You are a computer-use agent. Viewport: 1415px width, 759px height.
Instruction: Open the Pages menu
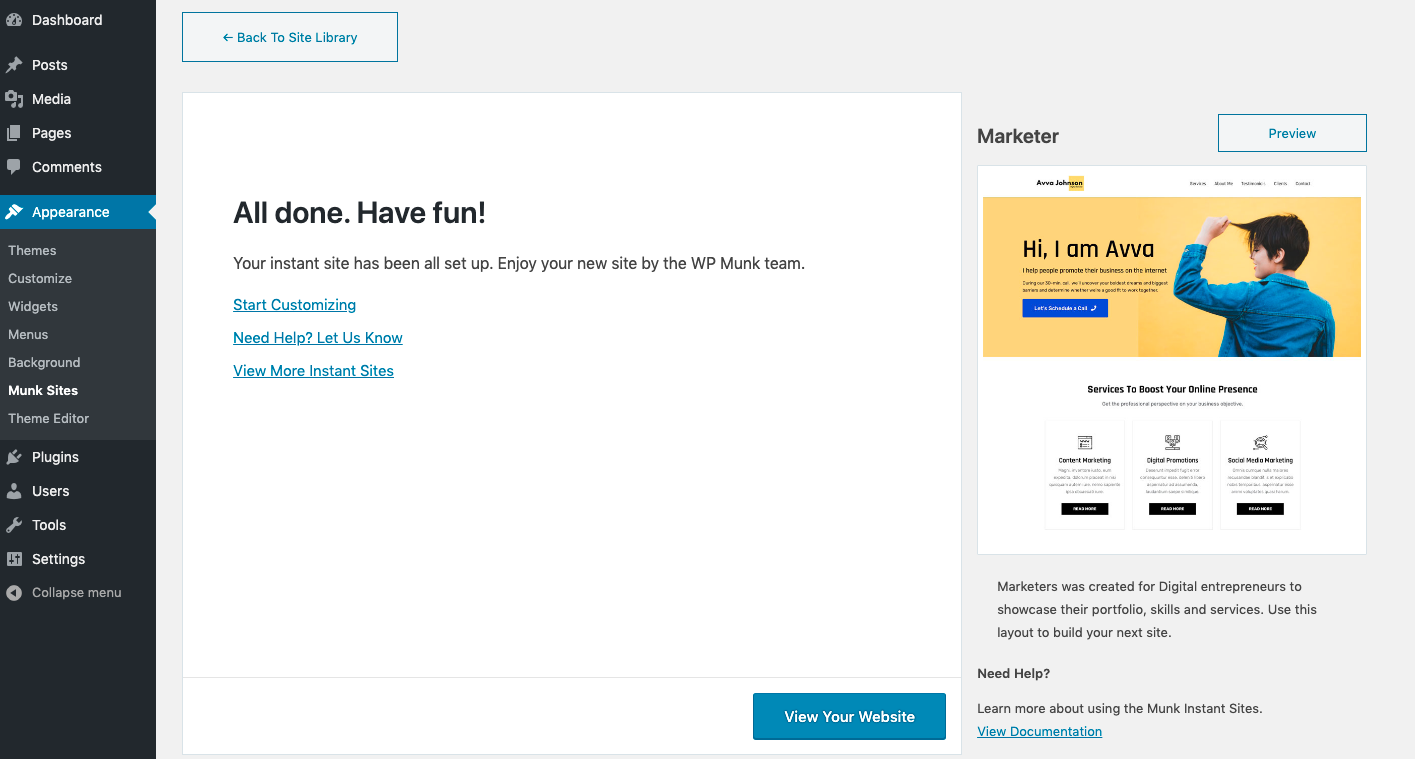coord(52,133)
